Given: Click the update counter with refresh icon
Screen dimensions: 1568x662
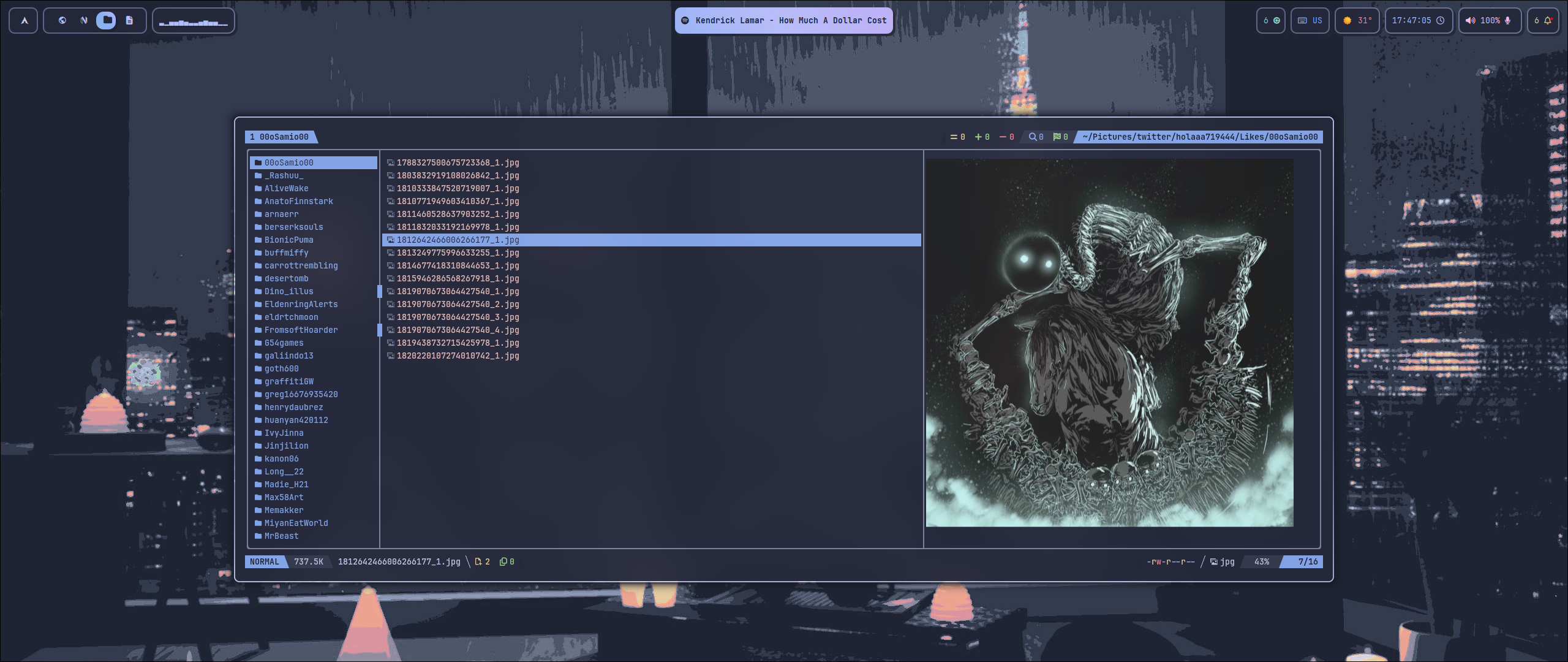Looking at the screenshot, I should (x=1271, y=20).
